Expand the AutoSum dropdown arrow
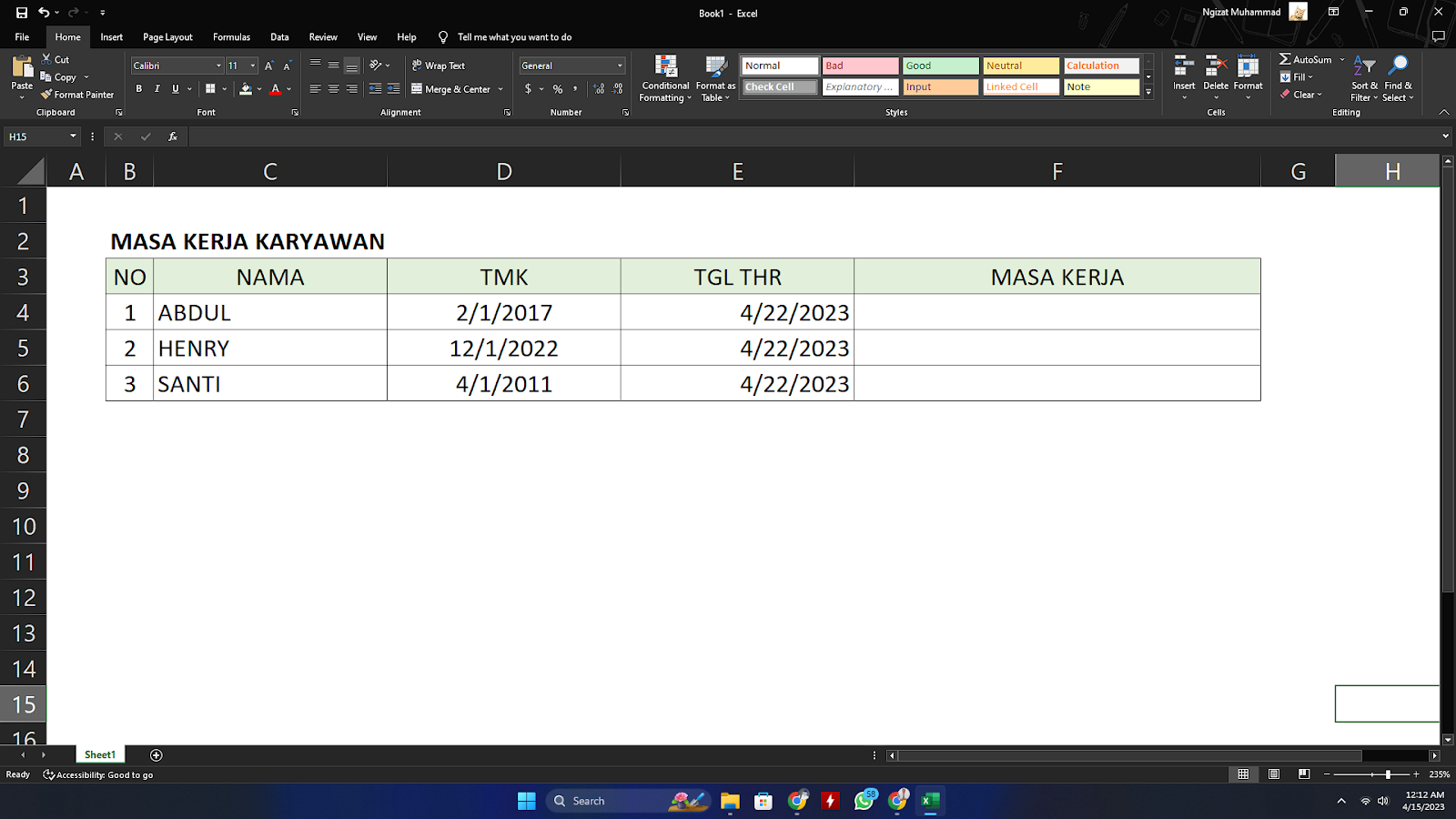The height and width of the screenshot is (819, 1456). 1342,59
